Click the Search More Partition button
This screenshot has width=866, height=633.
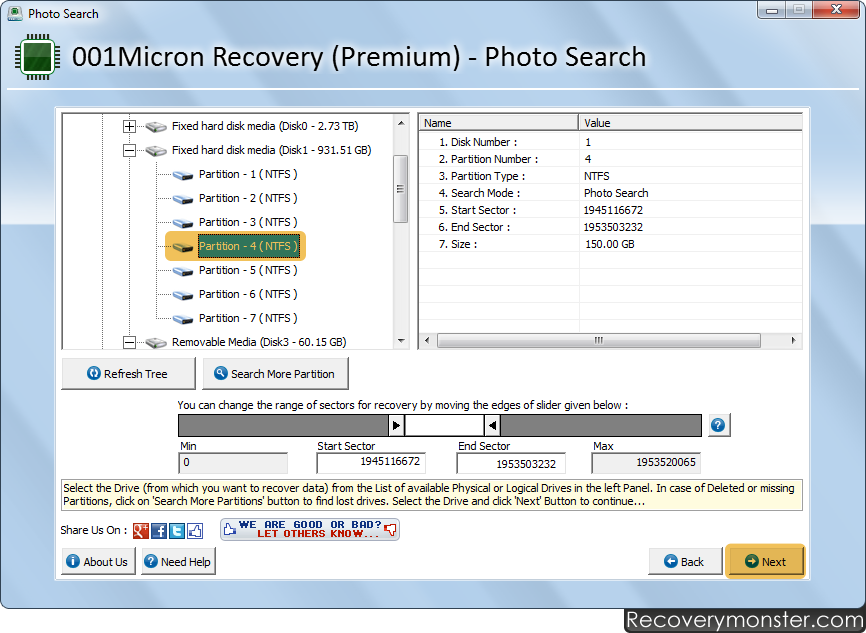(x=275, y=373)
